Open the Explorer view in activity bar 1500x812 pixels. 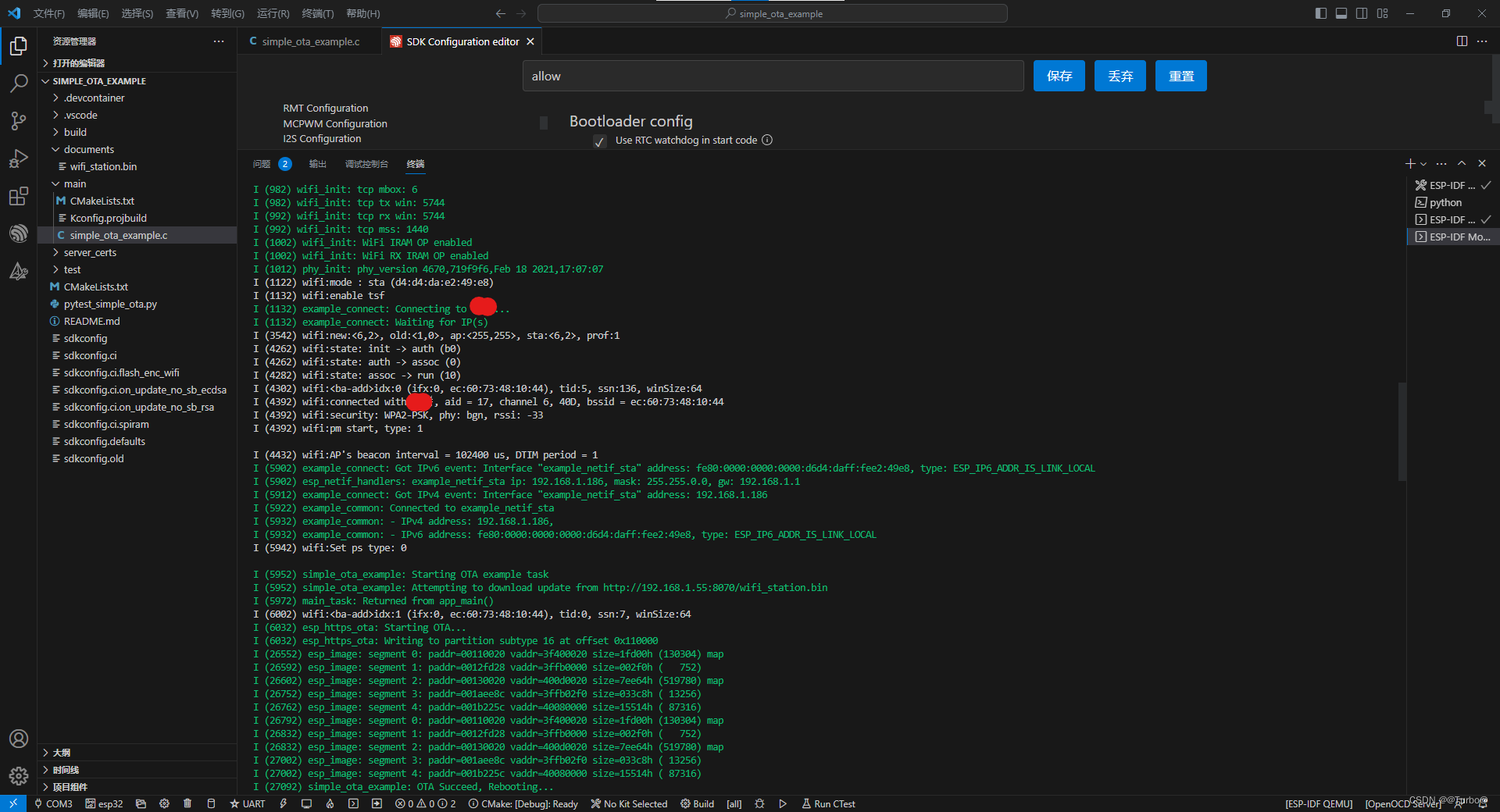point(19,46)
